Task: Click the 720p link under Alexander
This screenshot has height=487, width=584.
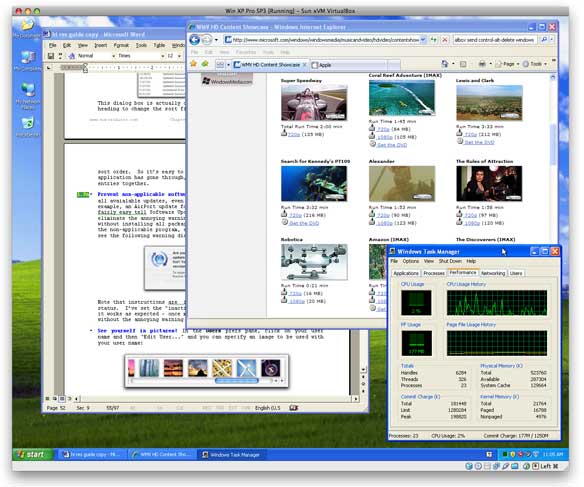Action: coord(383,215)
